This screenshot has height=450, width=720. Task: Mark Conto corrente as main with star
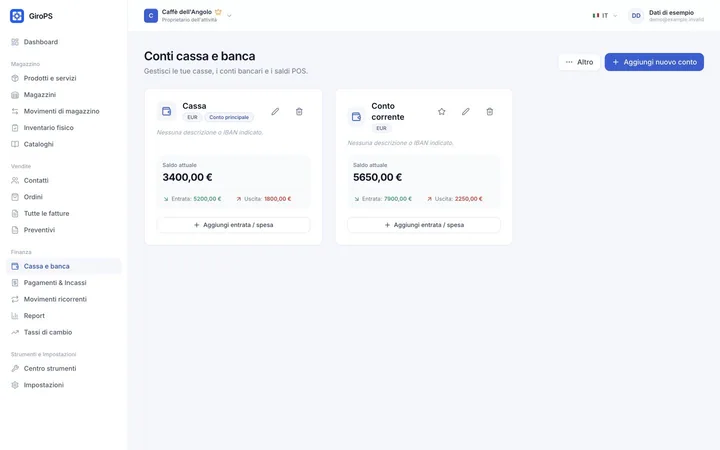point(441,112)
